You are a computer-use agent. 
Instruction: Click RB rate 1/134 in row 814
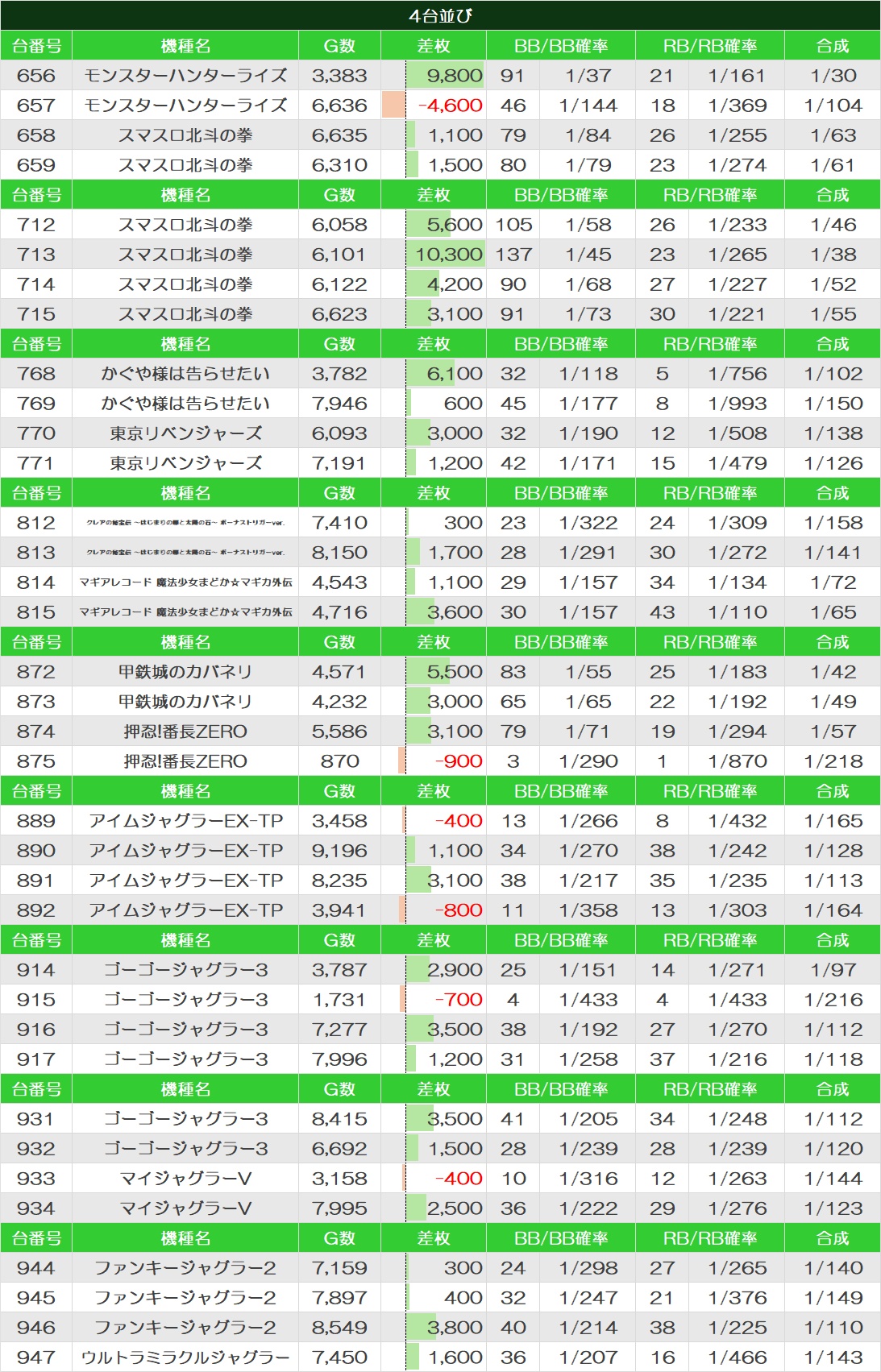(737, 582)
